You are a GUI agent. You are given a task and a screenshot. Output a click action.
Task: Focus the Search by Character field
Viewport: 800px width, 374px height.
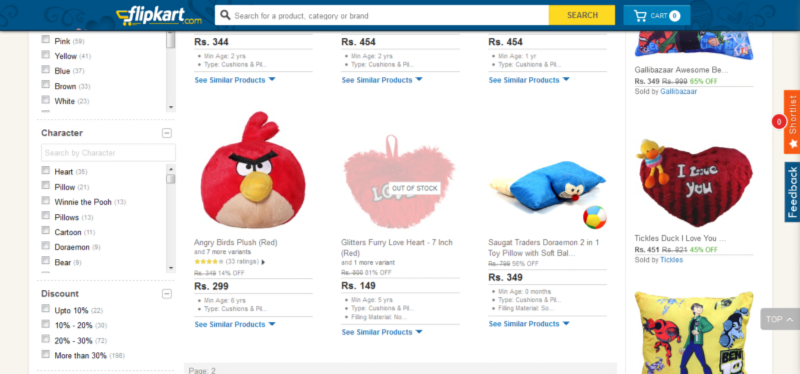coord(108,153)
